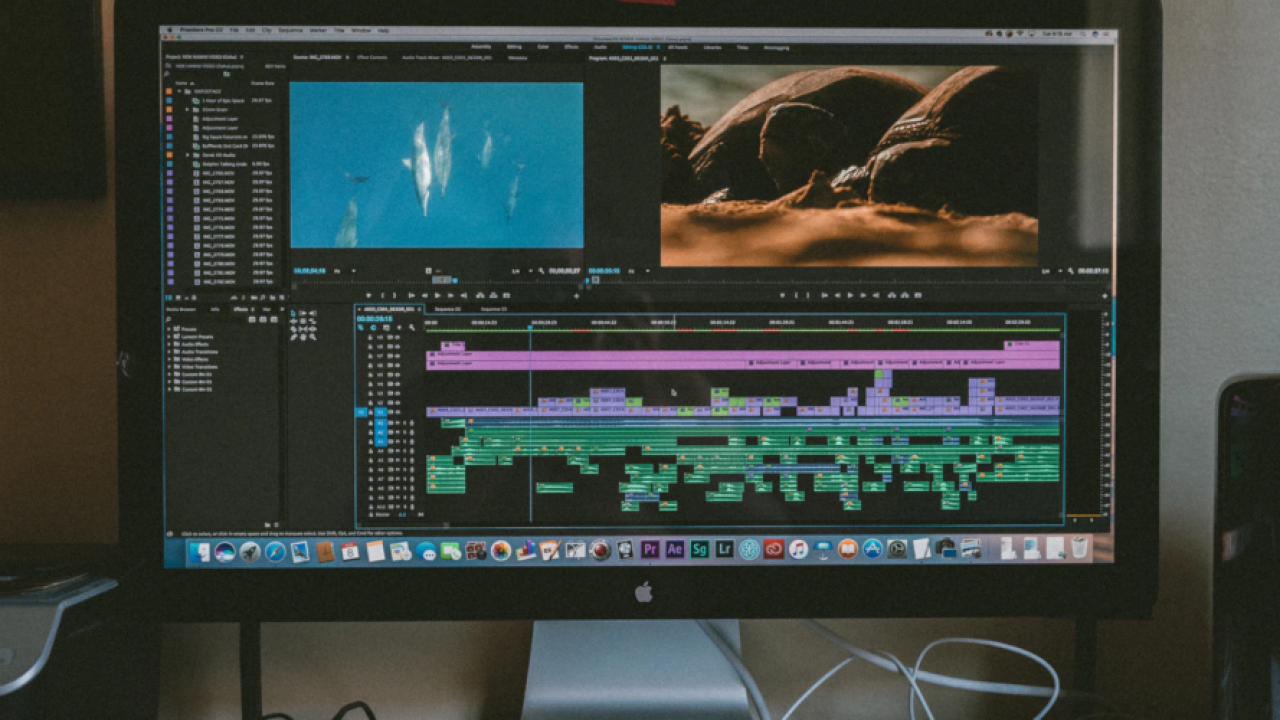Expand the Presets folder in Effects
Screen dimensions: 1280x720
tap(169, 329)
